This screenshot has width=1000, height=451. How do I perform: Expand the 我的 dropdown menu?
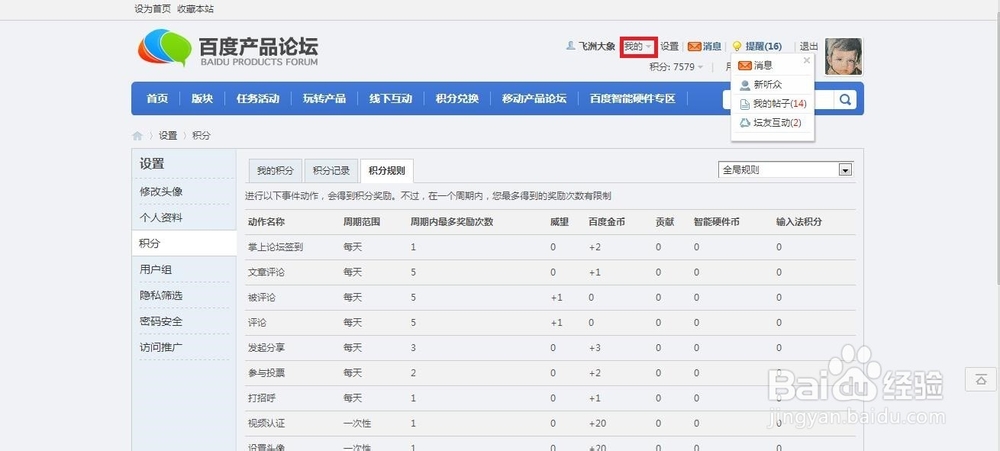pyautogui.click(x=638, y=47)
